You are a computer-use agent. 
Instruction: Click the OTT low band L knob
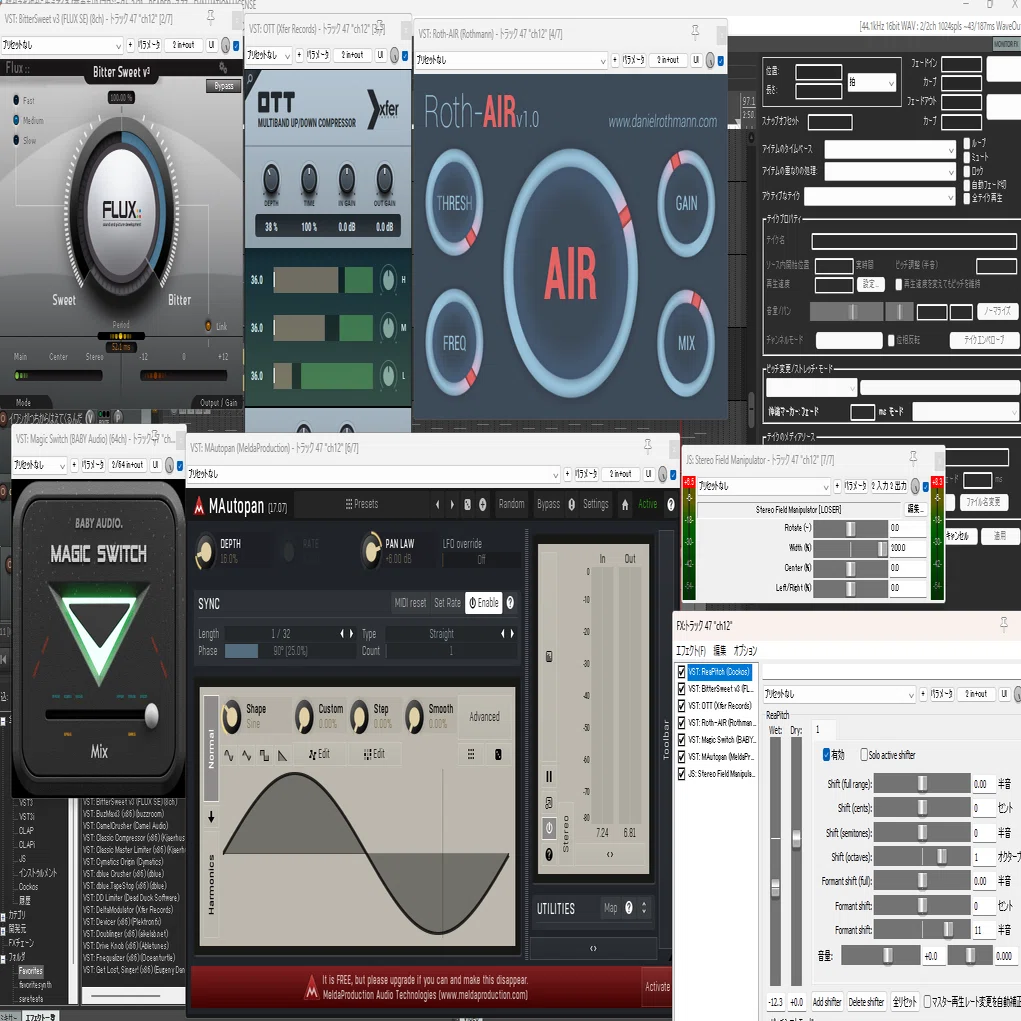point(388,376)
